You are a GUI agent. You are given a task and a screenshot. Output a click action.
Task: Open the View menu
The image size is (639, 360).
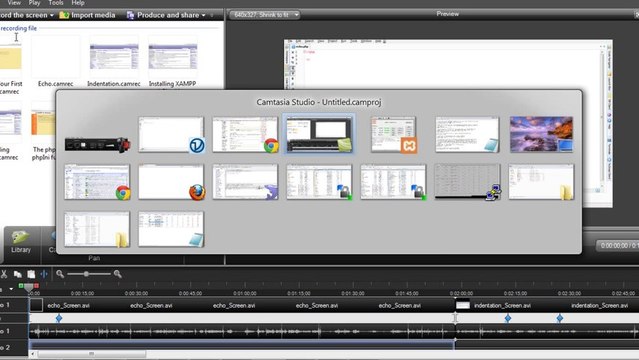pyautogui.click(x=14, y=3)
